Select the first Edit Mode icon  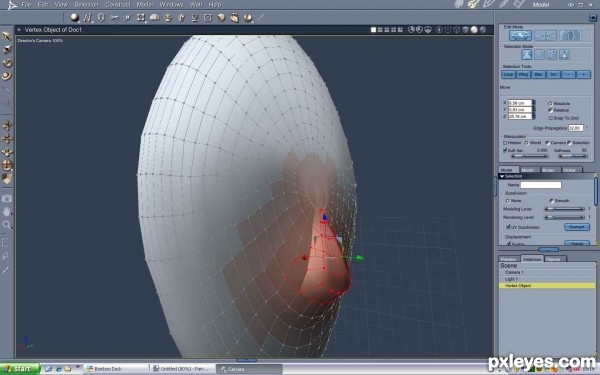[520, 36]
